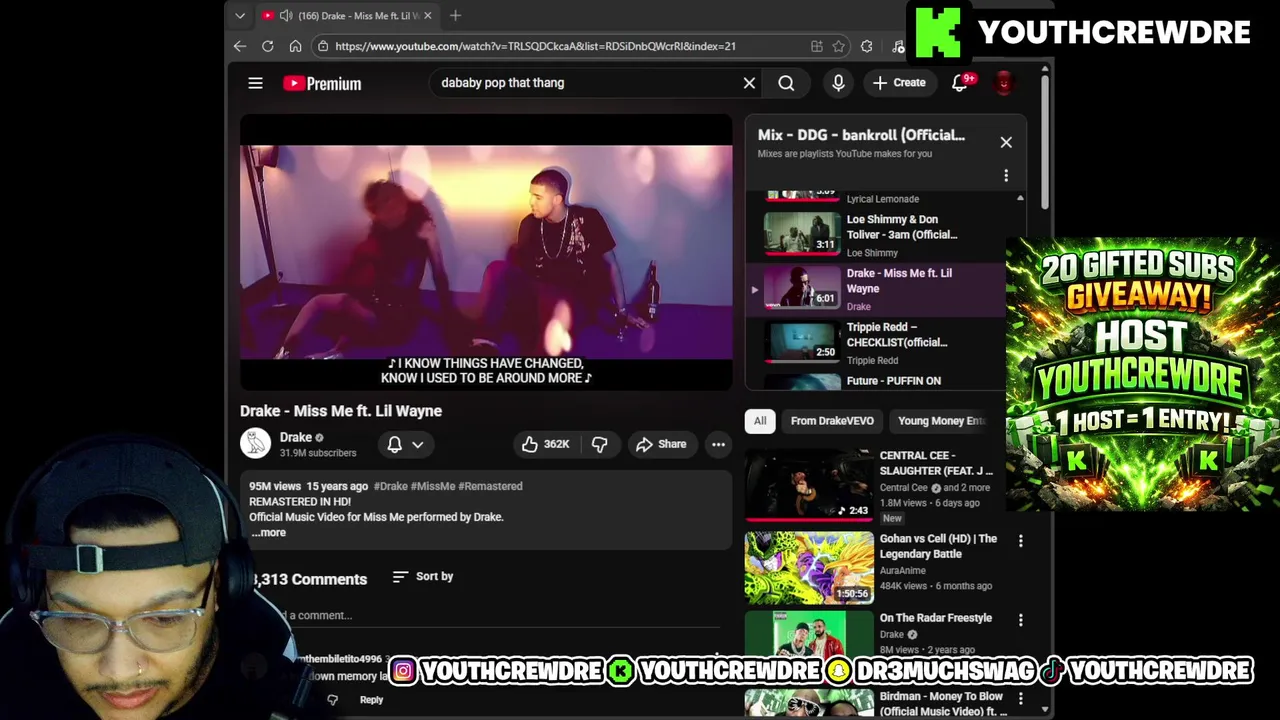Open Sort by comments dropdown
Viewport: 1280px width, 720px height.
pos(422,576)
